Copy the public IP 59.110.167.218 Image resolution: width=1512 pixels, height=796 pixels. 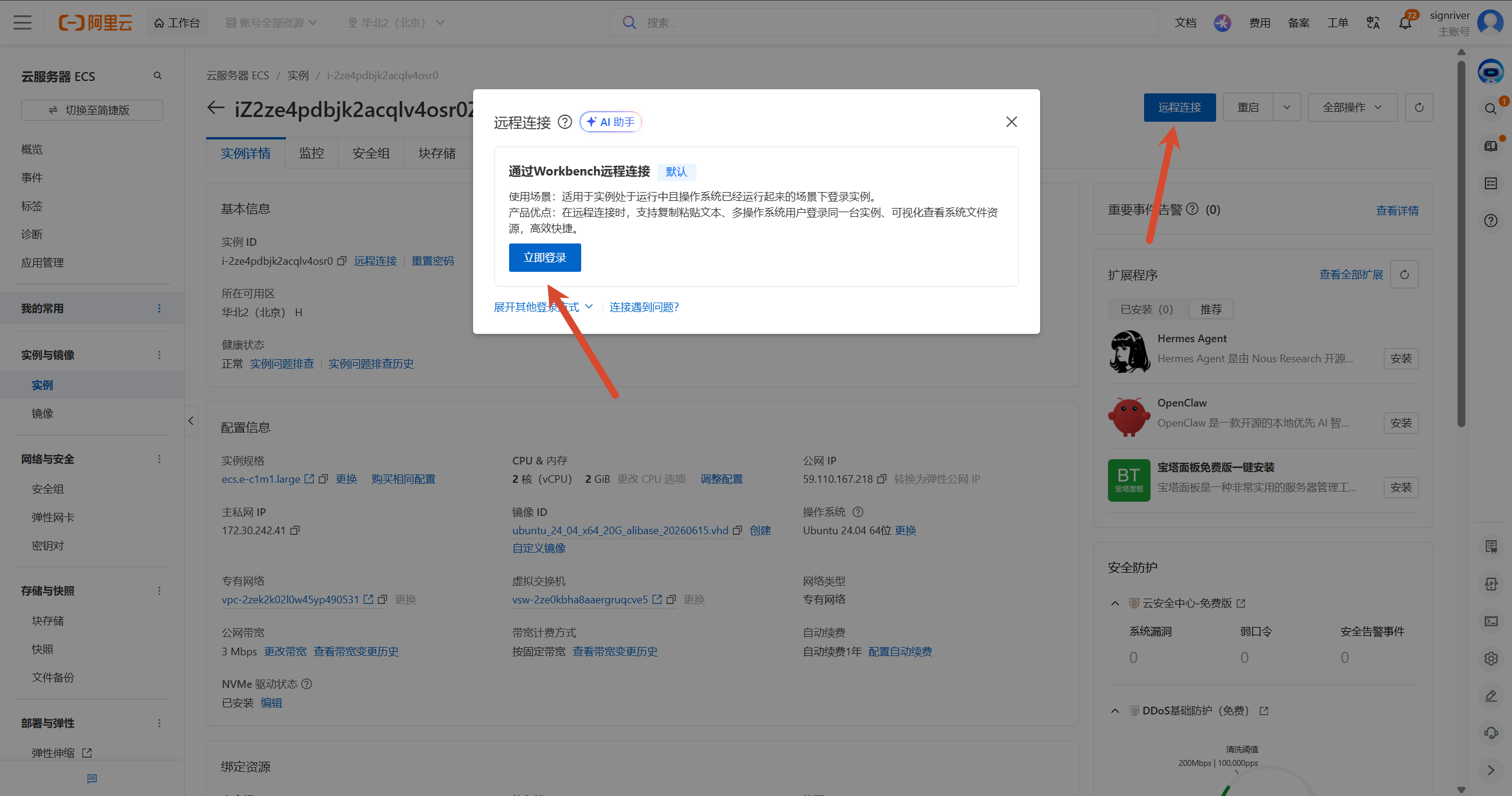coord(882,479)
